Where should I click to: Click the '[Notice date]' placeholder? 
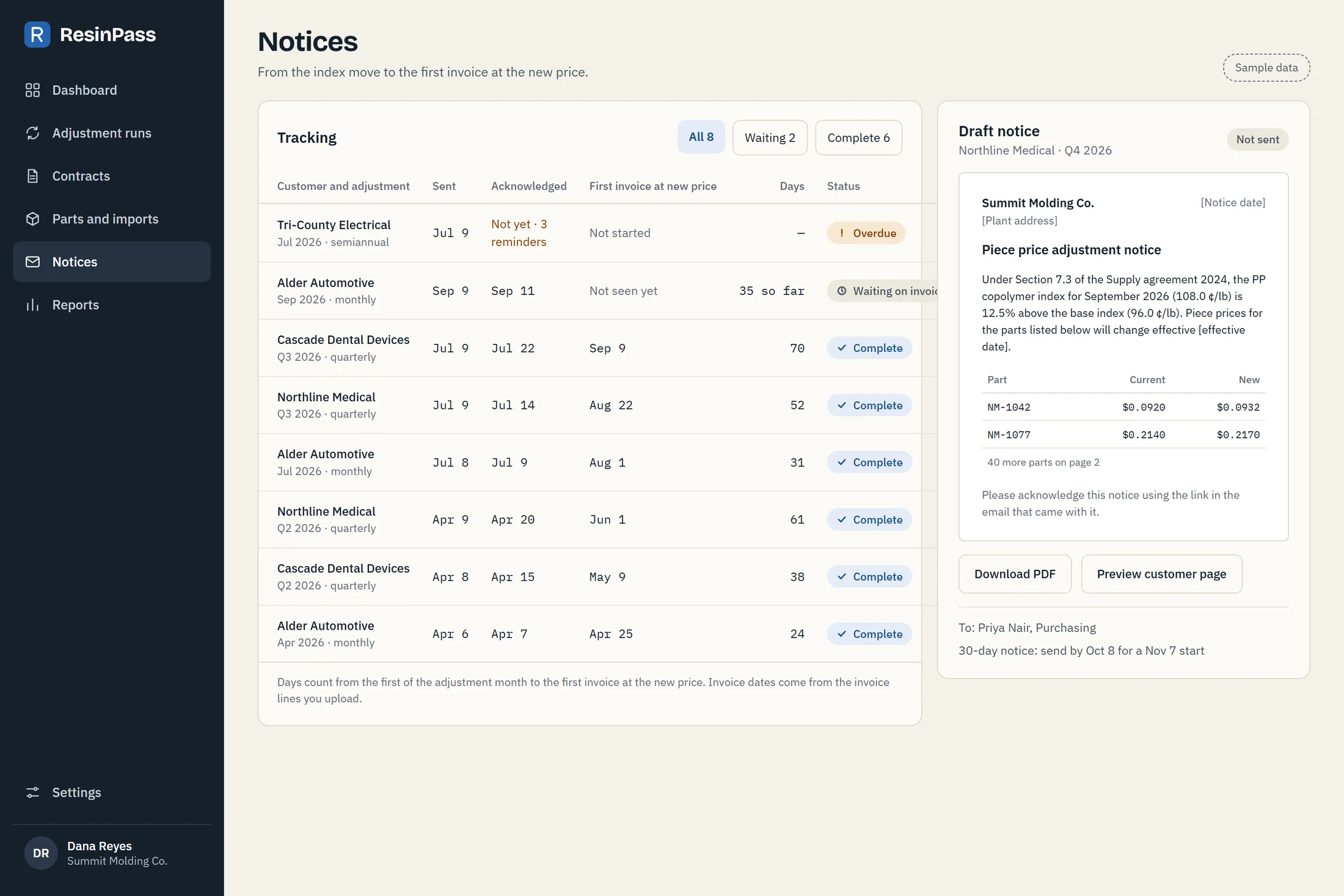tap(1233, 202)
